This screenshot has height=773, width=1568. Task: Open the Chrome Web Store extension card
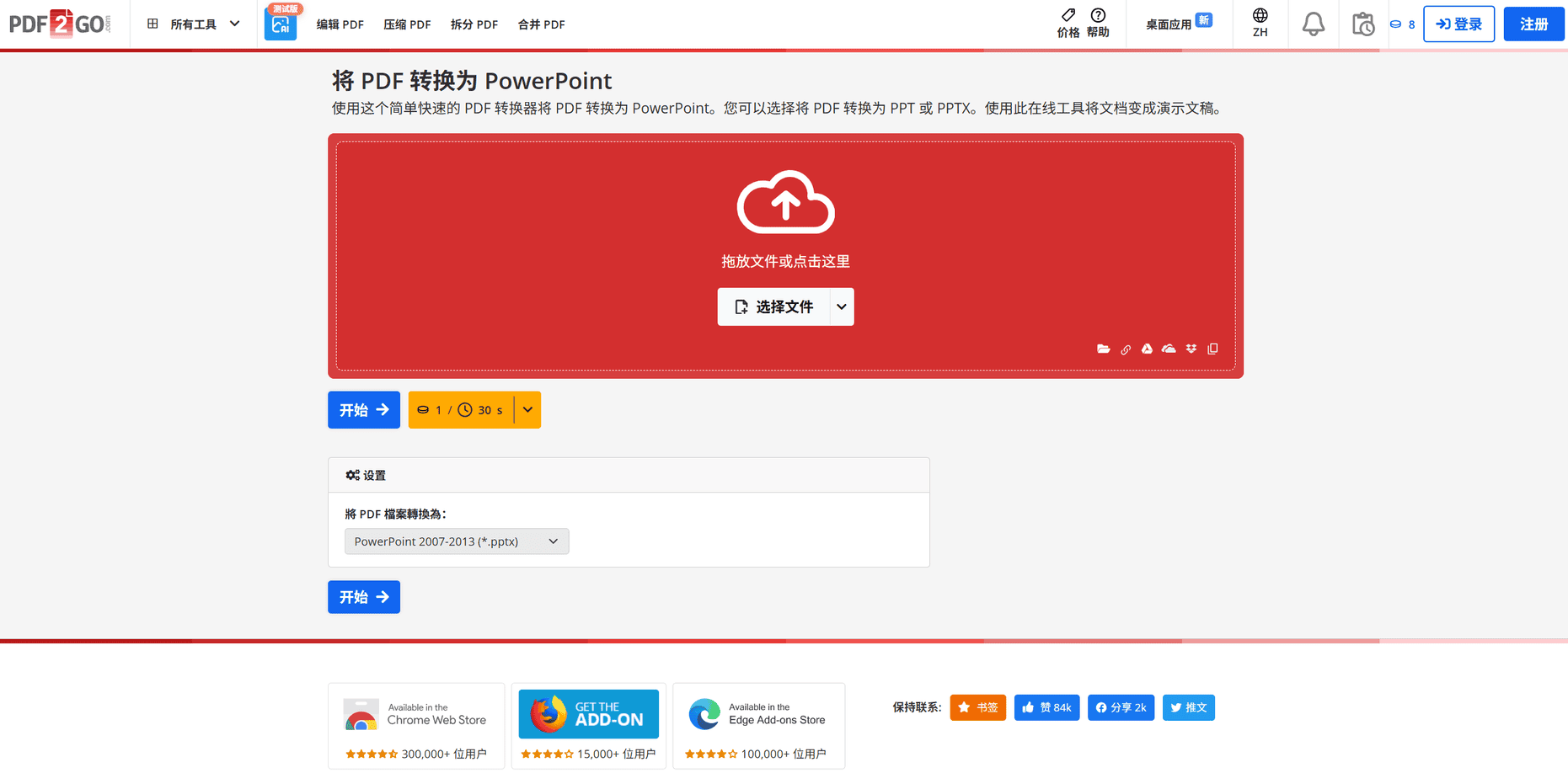tap(416, 726)
